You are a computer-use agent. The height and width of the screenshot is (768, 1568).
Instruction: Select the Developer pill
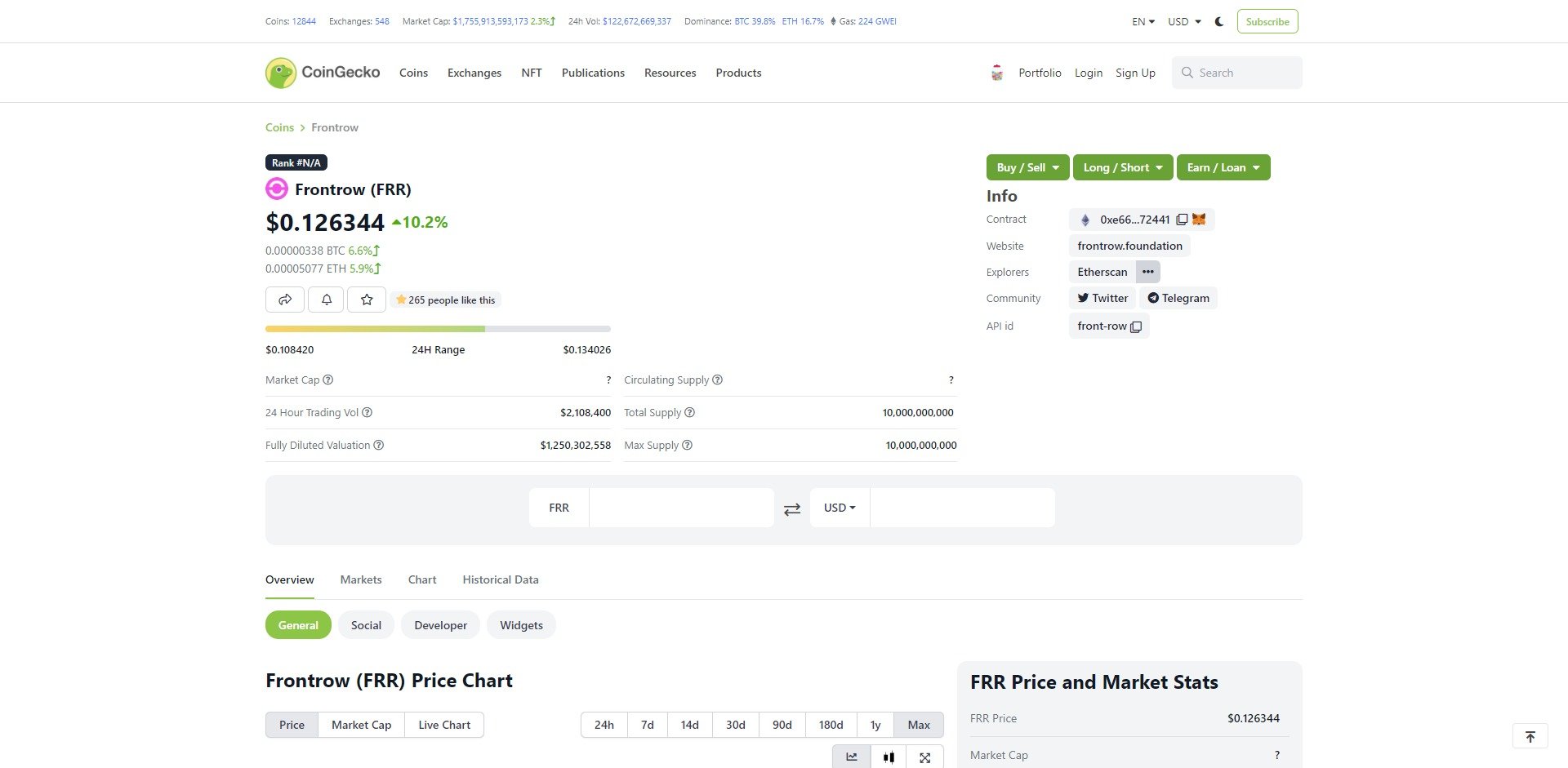tap(440, 625)
